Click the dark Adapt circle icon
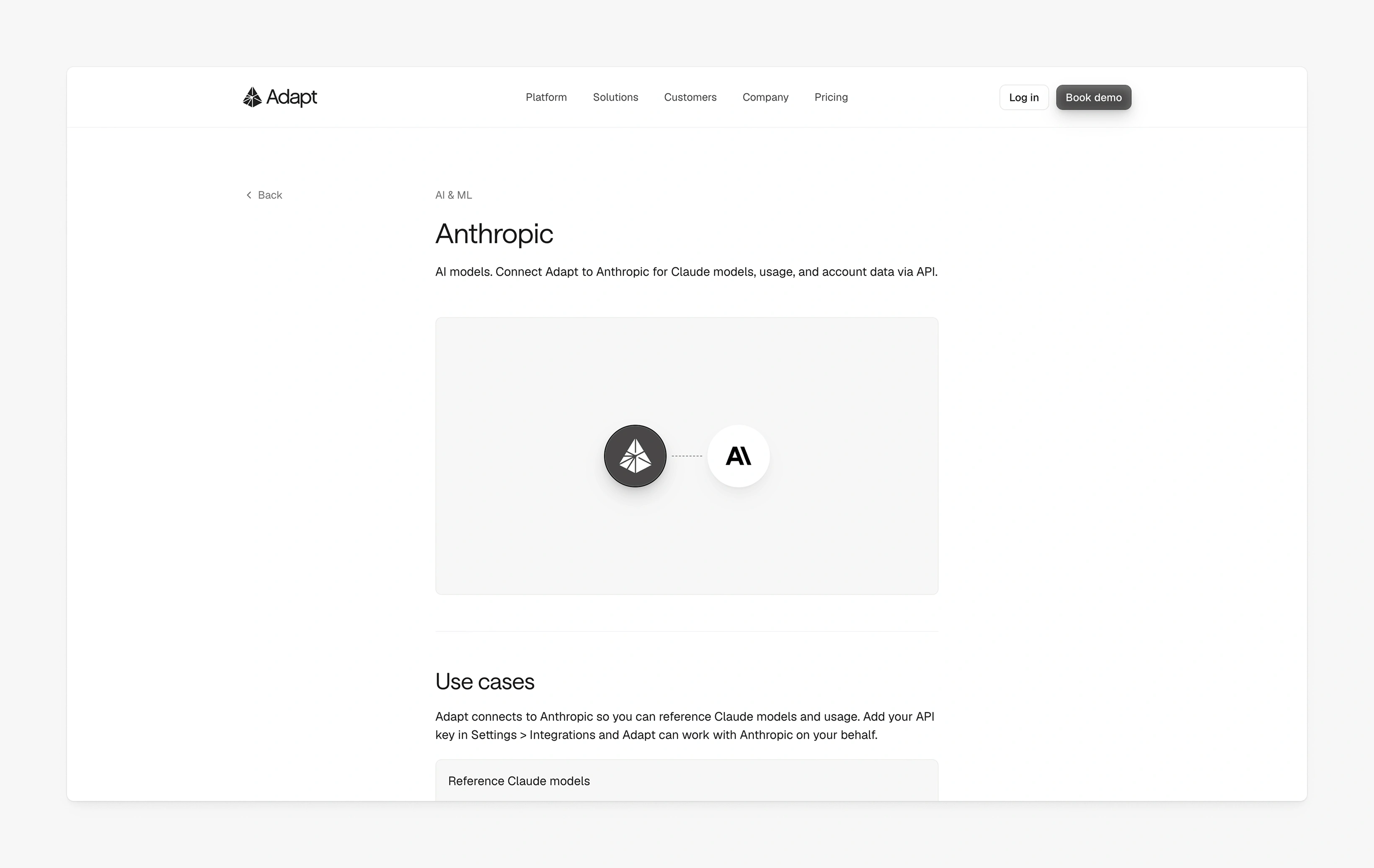The image size is (1374, 868). 635,456
